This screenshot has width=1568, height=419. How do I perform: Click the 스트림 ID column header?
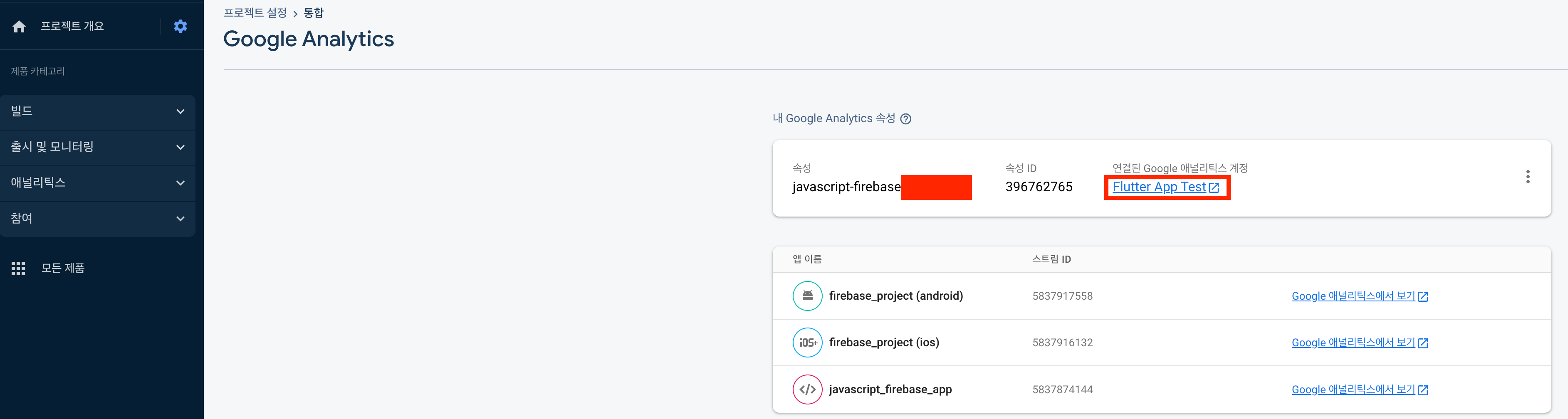tap(1051, 259)
